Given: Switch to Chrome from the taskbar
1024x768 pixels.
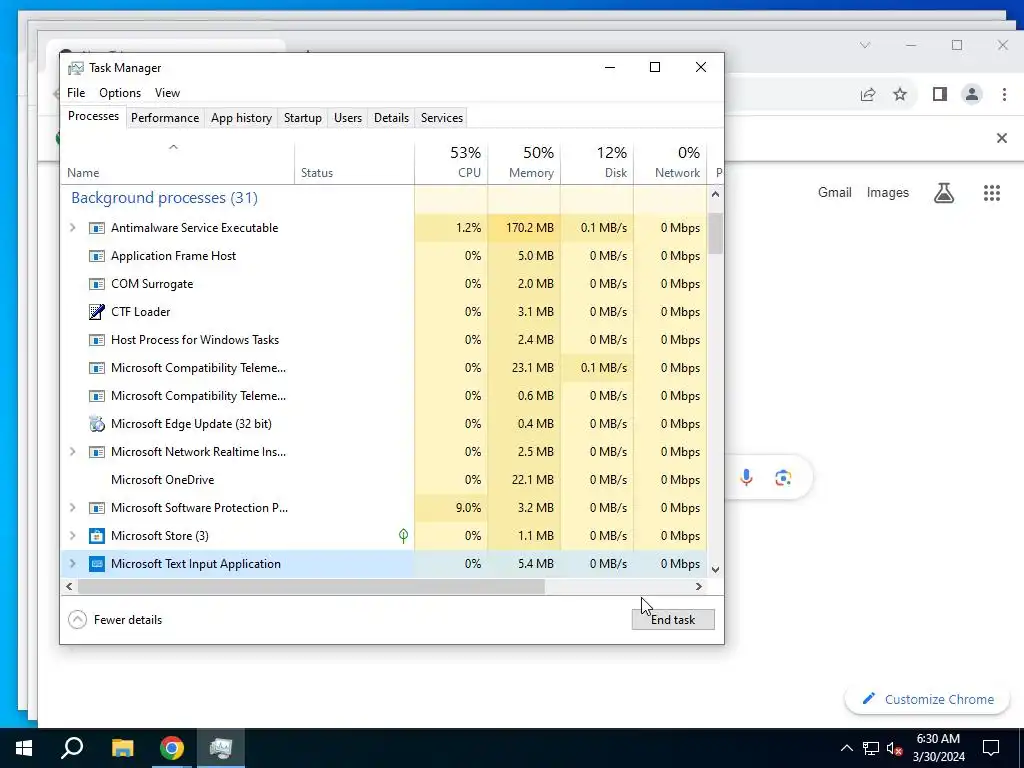Looking at the screenshot, I should tap(172, 748).
